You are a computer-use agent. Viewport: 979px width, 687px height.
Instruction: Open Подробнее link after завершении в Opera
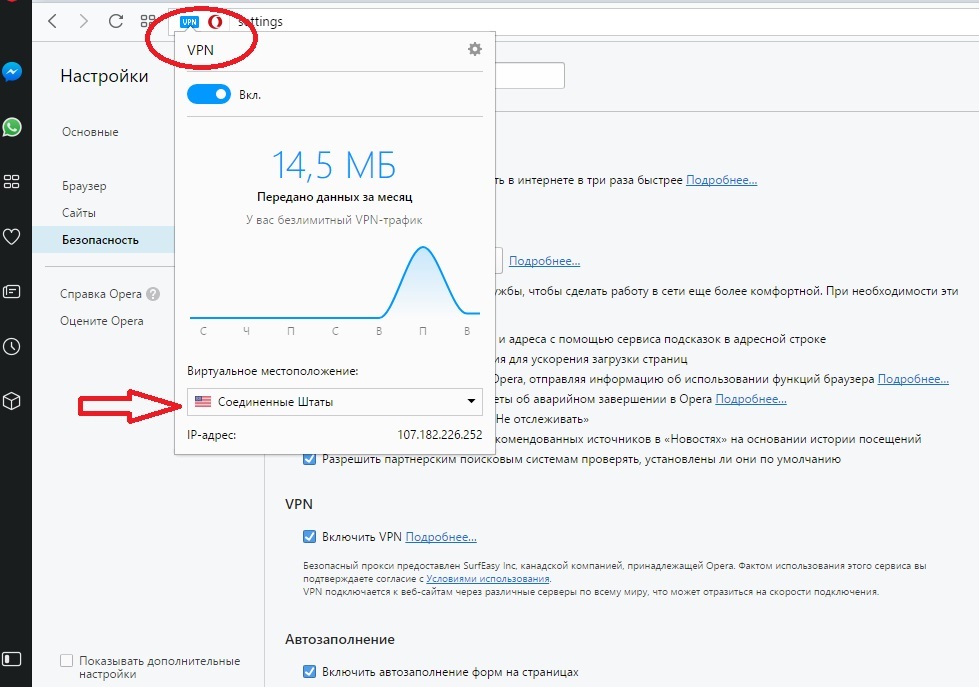coord(751,399)
